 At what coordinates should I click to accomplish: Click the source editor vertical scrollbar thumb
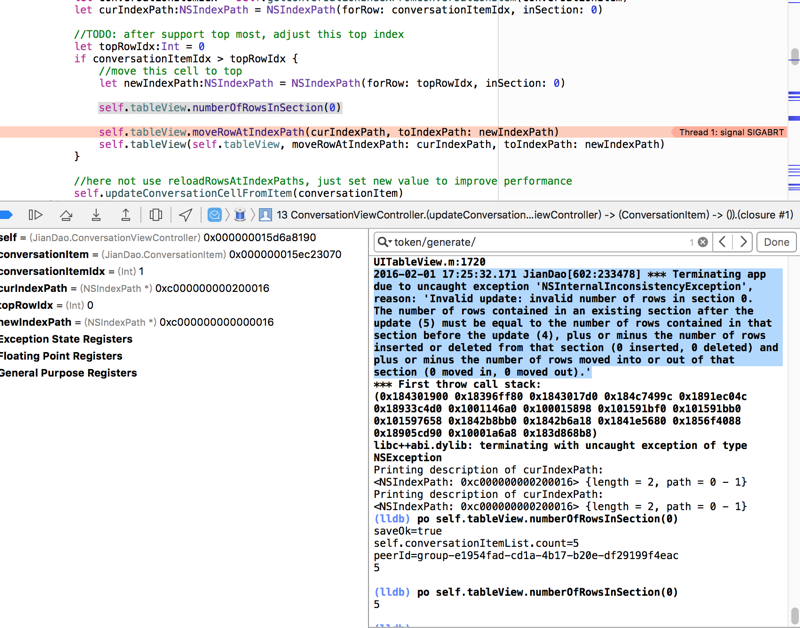(x=794, y=56)
